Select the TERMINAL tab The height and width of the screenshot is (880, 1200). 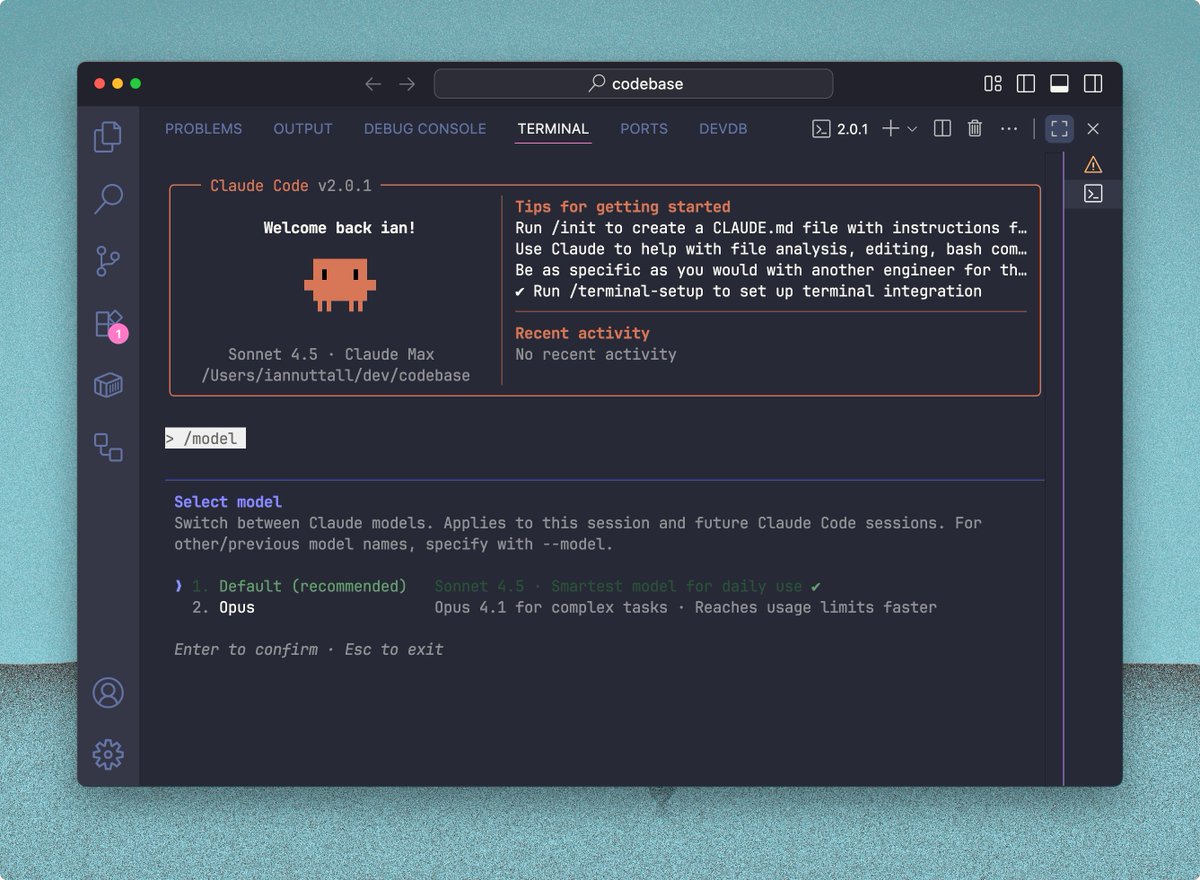coord(553,129)
